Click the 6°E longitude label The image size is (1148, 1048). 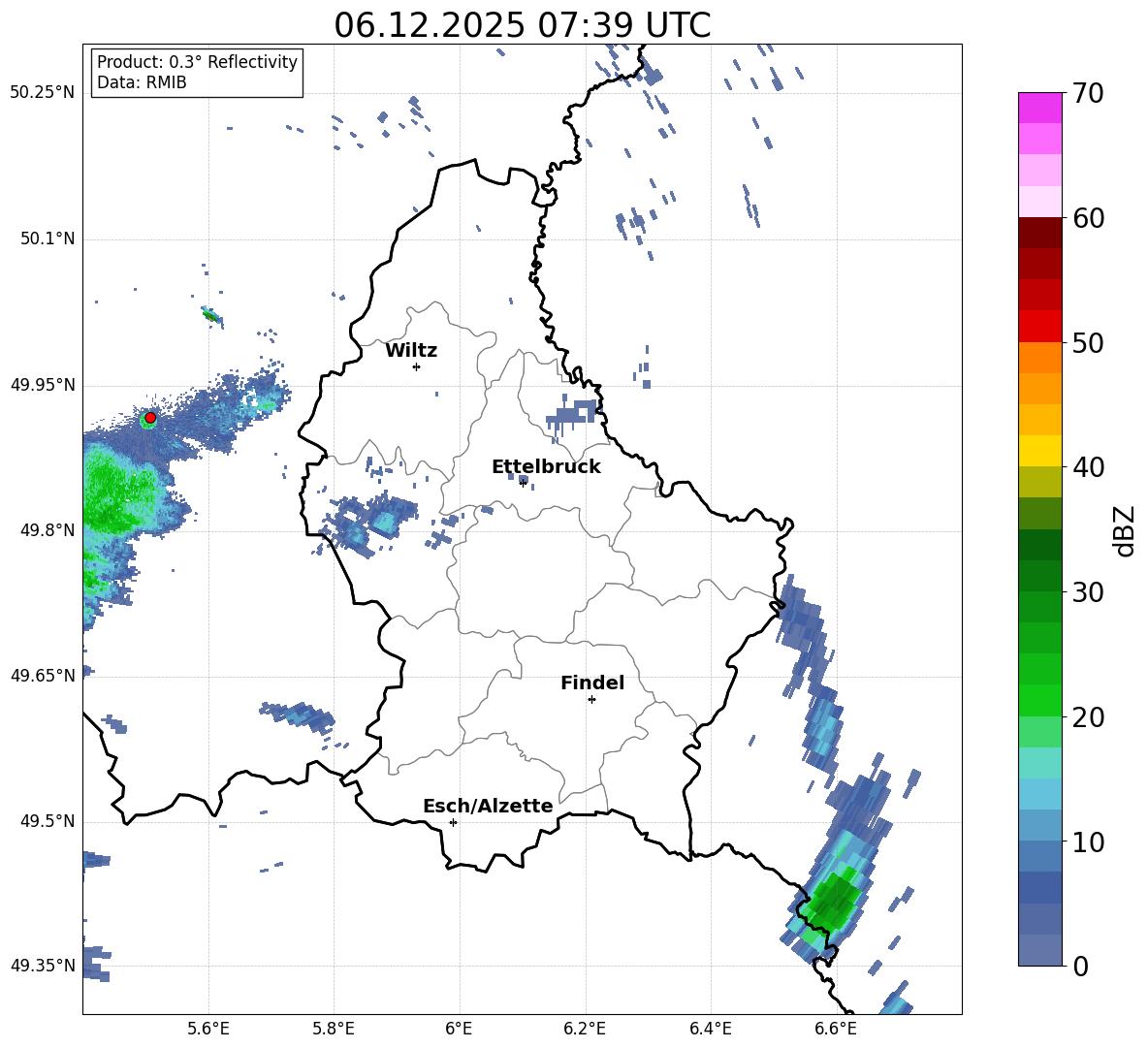[x=459, y=1029]
